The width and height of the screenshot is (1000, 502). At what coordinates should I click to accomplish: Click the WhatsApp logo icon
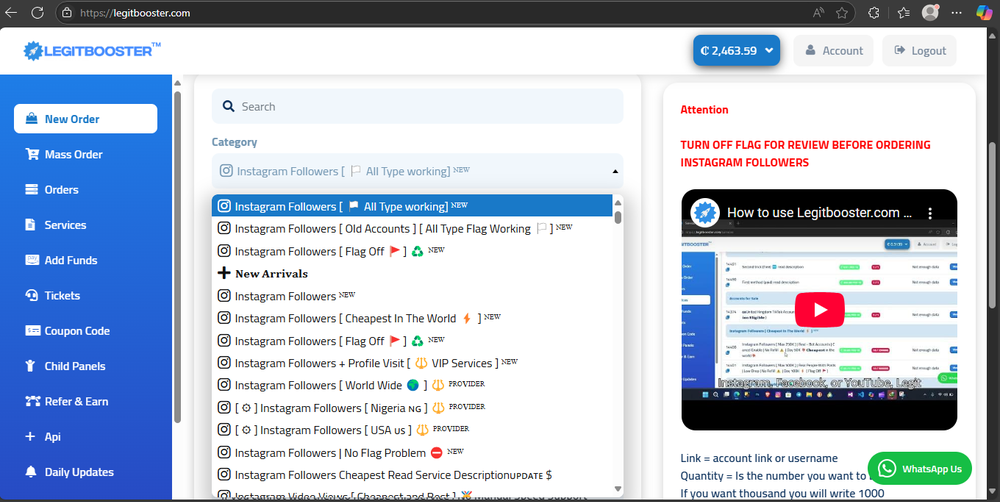click(887, 469)
